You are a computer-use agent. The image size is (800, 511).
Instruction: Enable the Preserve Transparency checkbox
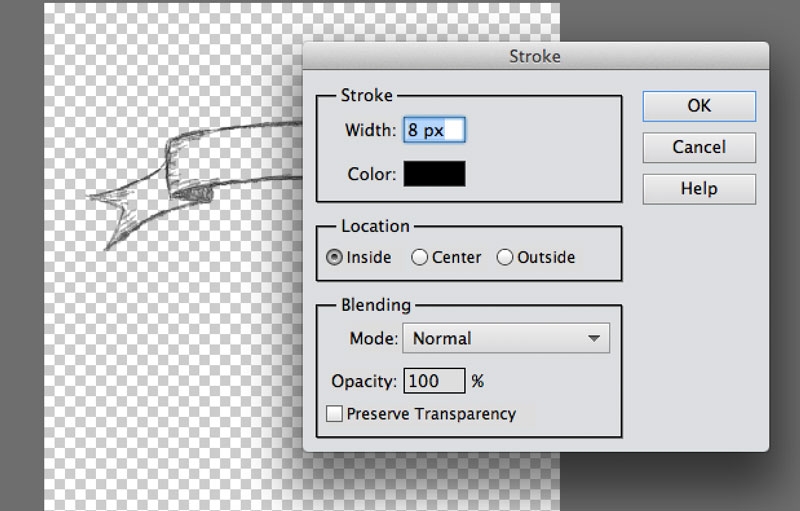[x=334, y=413]
